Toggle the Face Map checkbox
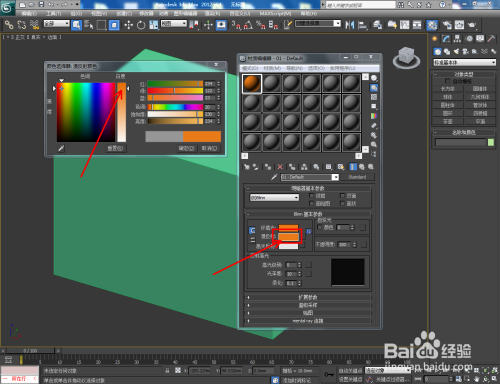 (x=311, y=203)
